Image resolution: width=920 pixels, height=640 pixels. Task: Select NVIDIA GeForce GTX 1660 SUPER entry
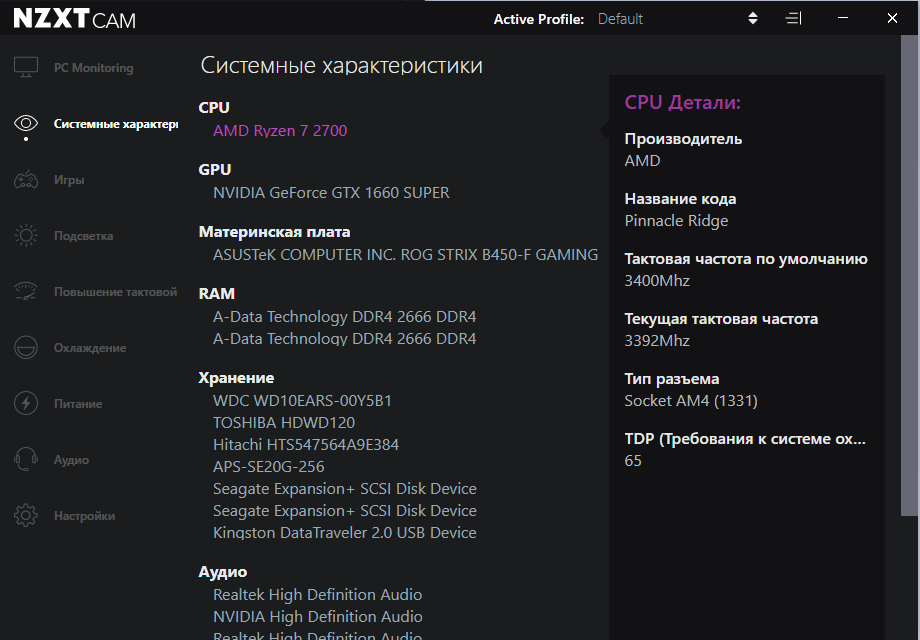(331, 192)
